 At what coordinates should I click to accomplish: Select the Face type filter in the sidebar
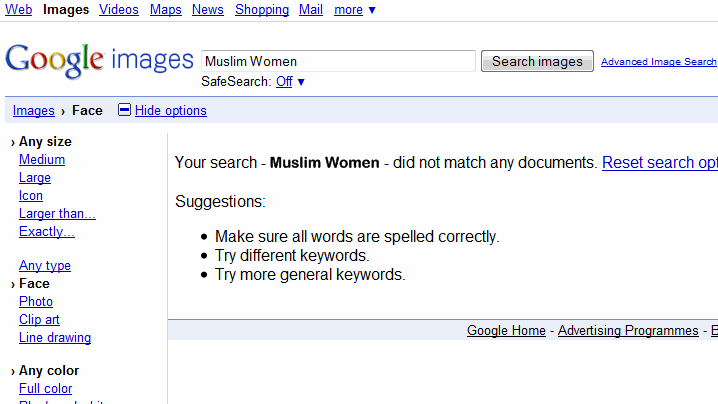pos(34,284)
